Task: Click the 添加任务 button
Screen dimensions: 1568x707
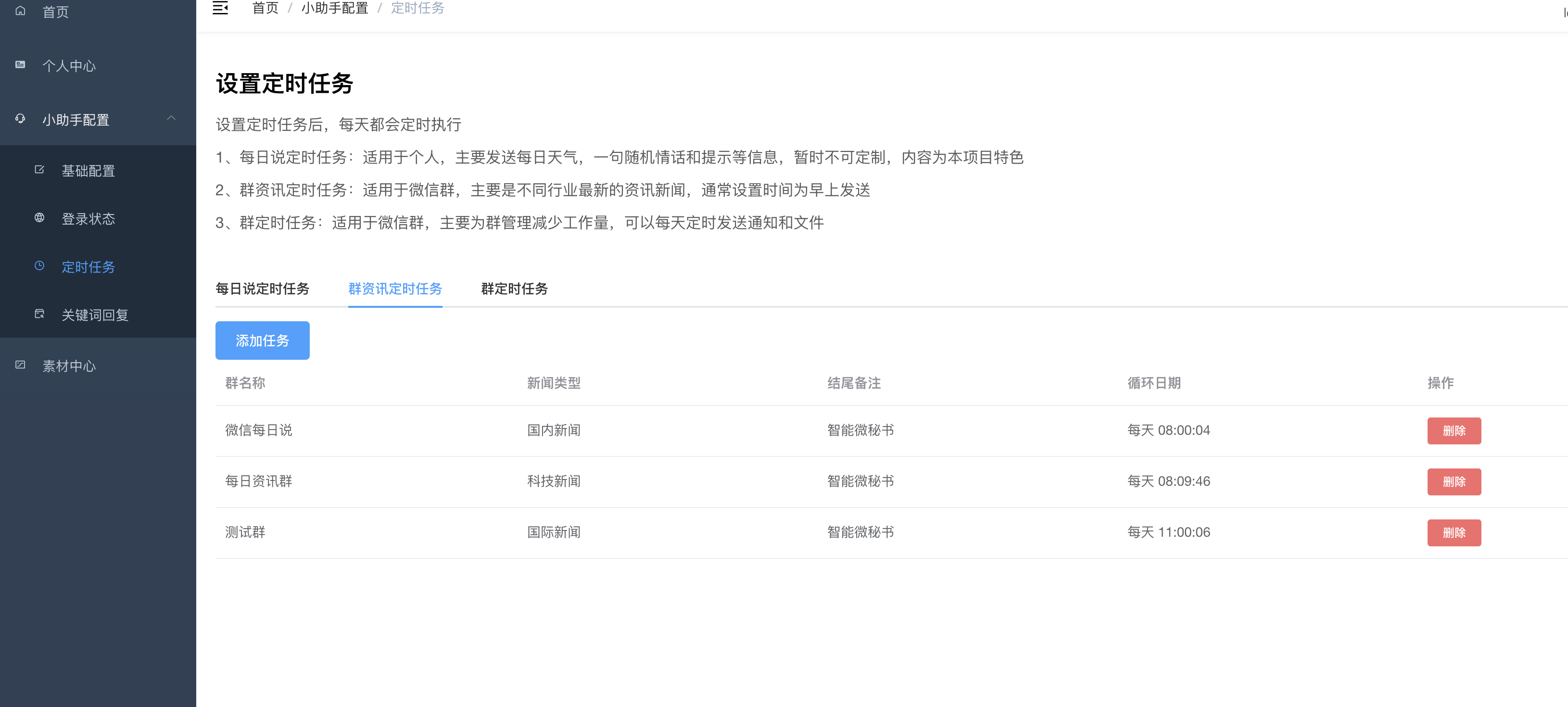Action: tap(262, 341)
